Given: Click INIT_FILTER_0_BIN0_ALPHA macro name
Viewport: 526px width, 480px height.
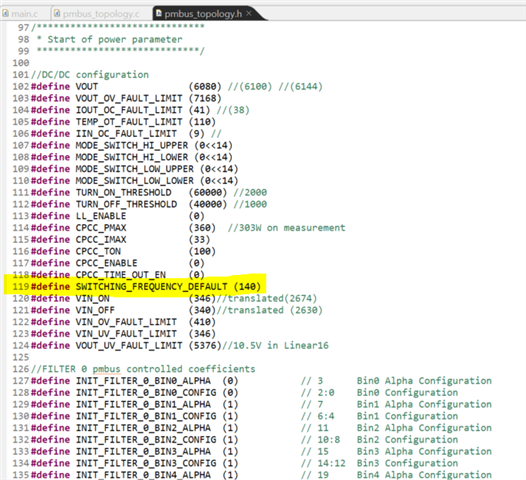Looking at the screenshot, I should click(x=143, y=381).
